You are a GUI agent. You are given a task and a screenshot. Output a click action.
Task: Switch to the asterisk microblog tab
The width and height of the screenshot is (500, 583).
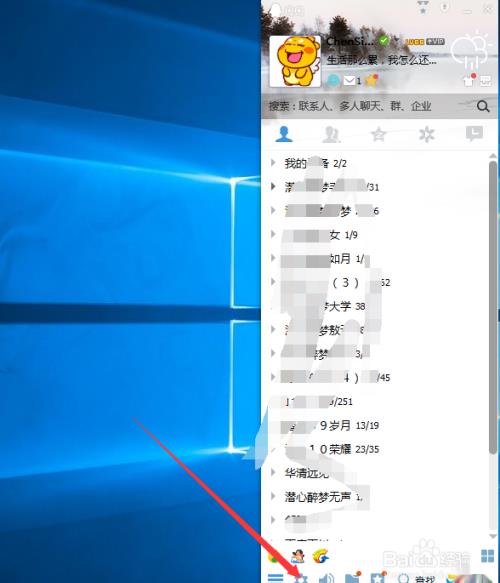click(x=426, y=134)
